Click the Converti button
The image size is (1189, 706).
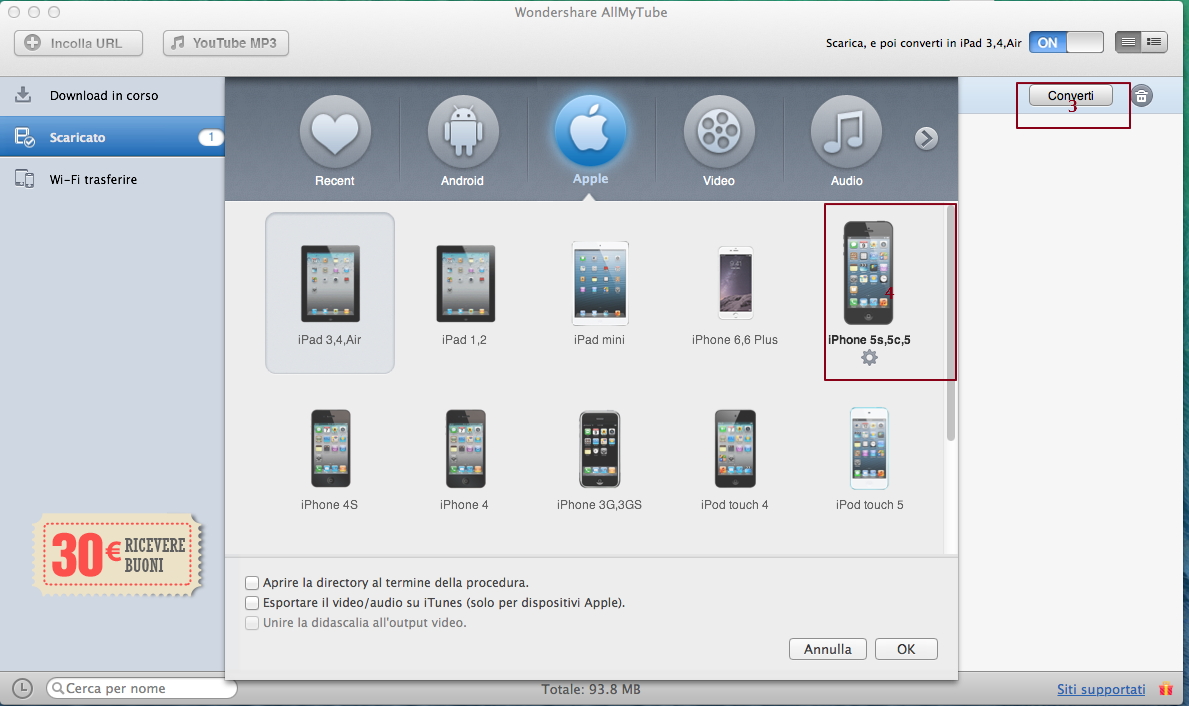point(1071,96)
